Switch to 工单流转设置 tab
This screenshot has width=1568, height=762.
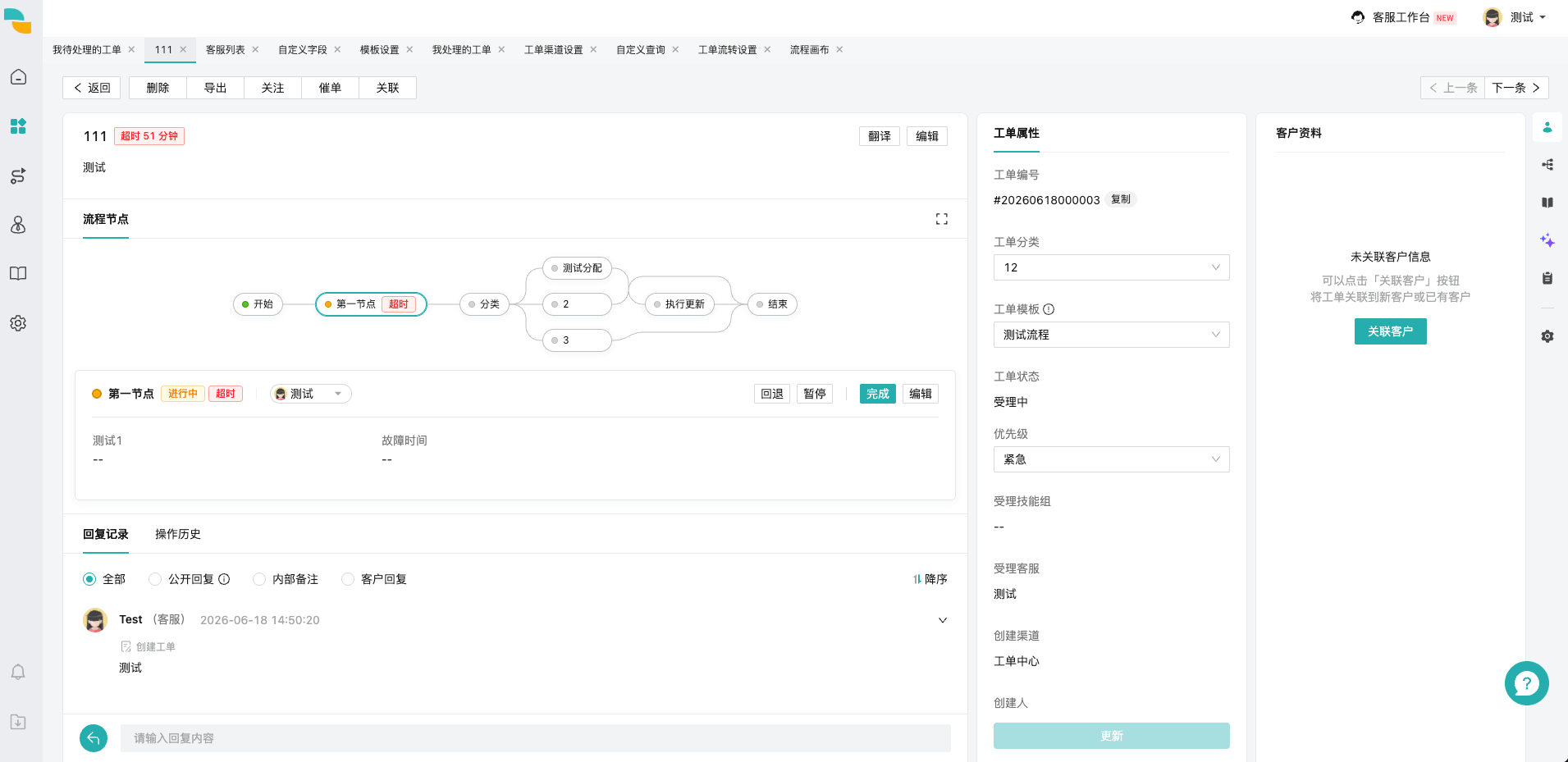[x=728, y=49]
